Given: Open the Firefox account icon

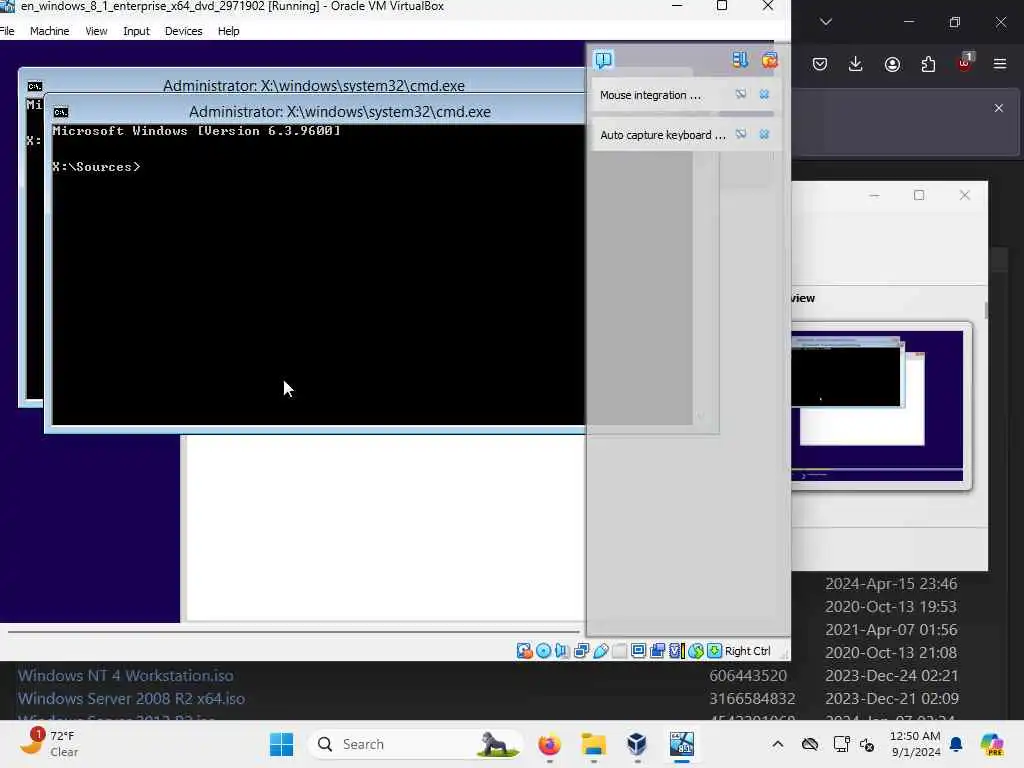Looking at the screenshot, I should pos(892,64).
